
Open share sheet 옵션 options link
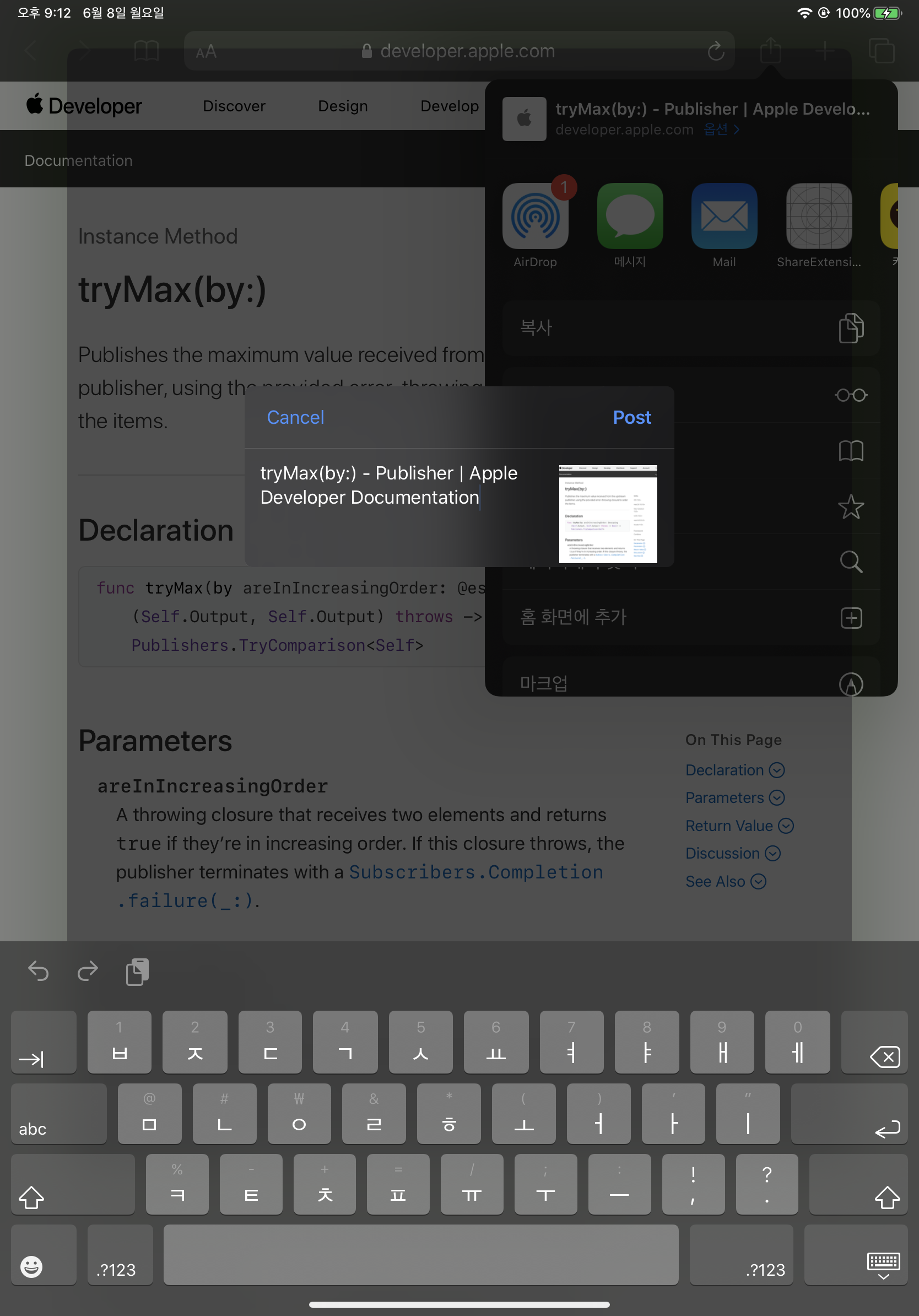pos(721,130)
